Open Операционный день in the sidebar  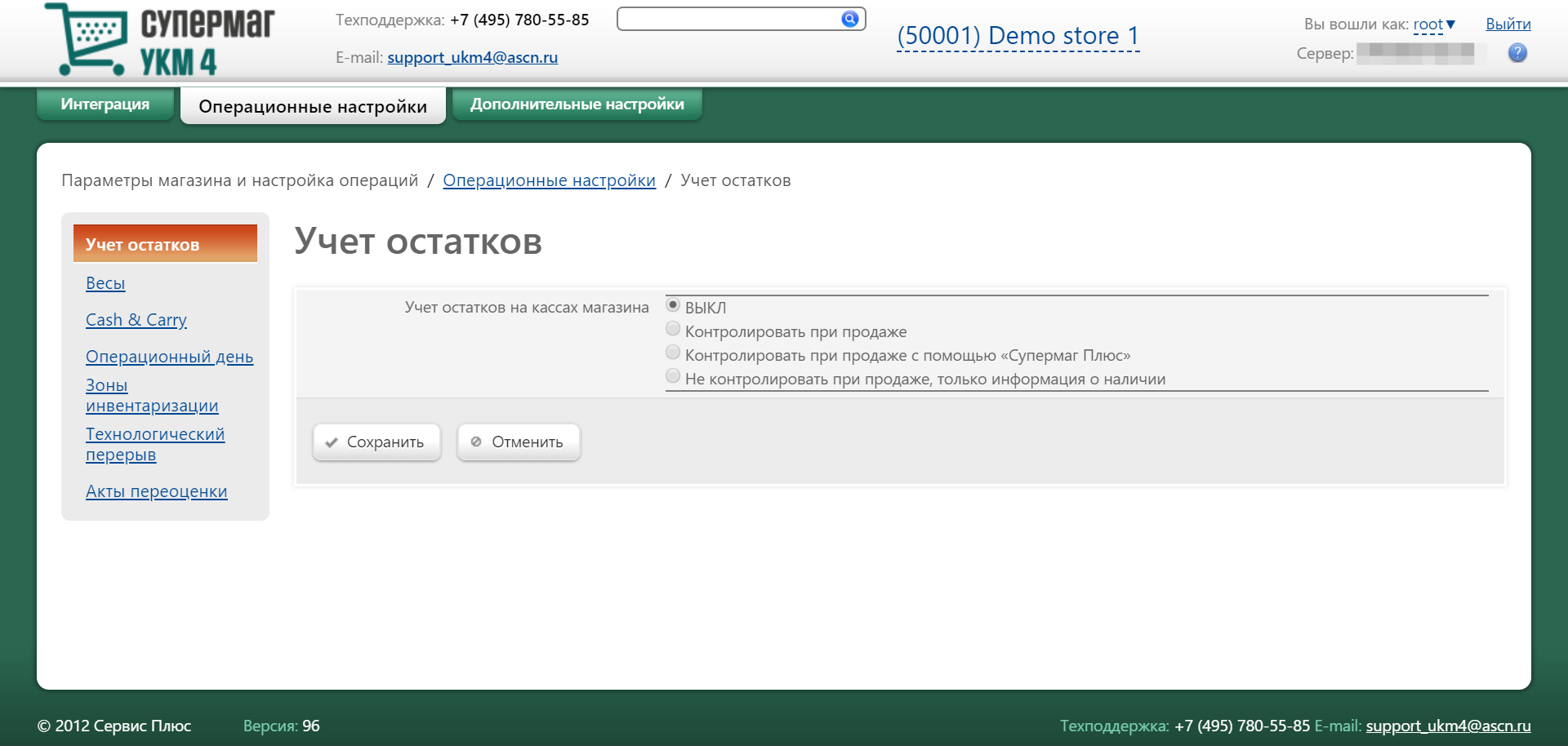pos(169,357)
